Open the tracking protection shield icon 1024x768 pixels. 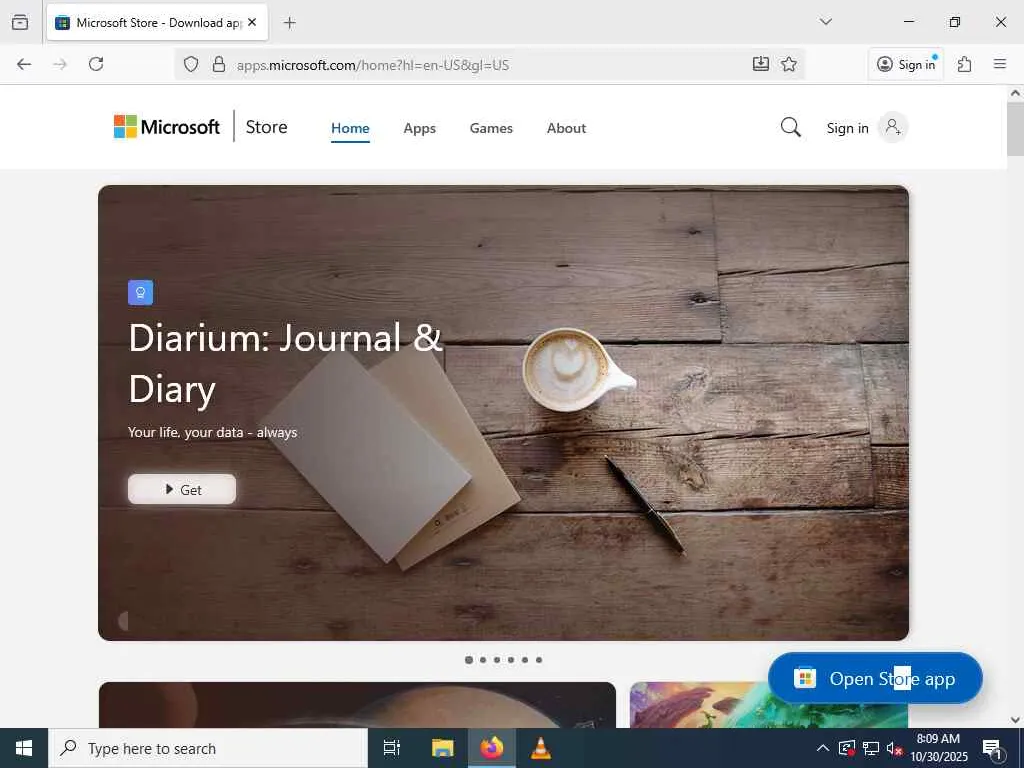(191, 64)
